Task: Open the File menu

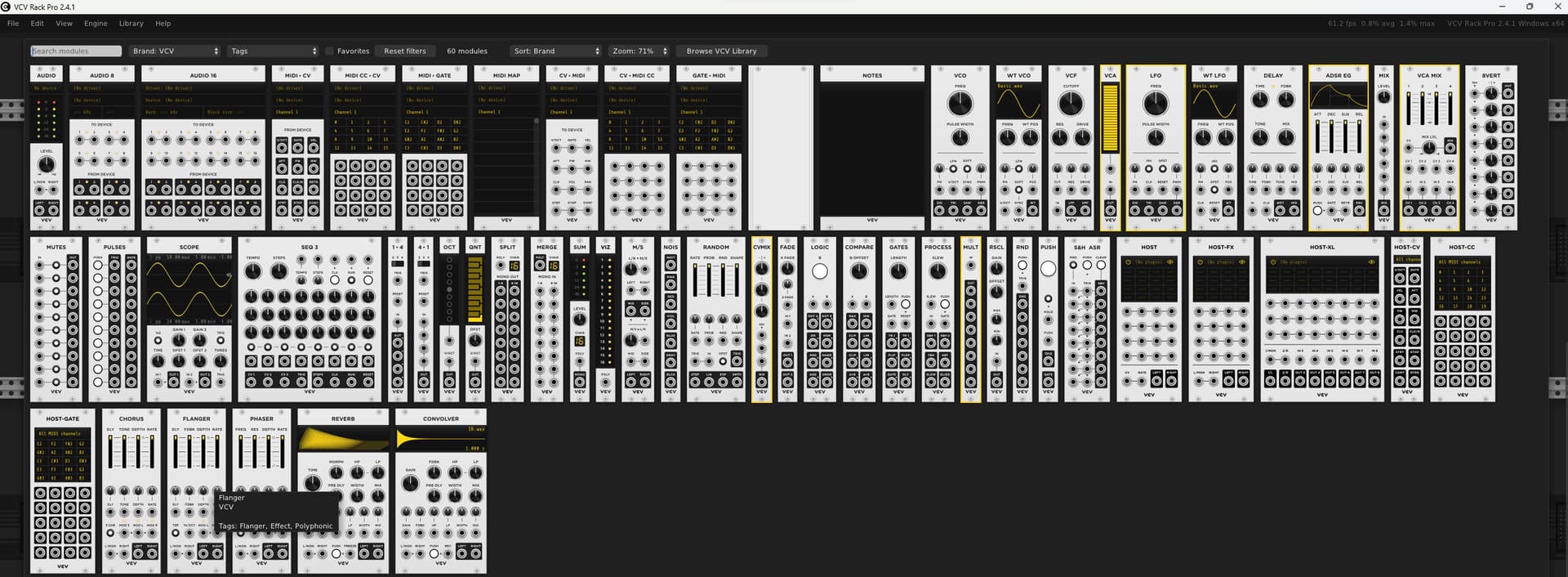Action: click(x=13, y=24)
